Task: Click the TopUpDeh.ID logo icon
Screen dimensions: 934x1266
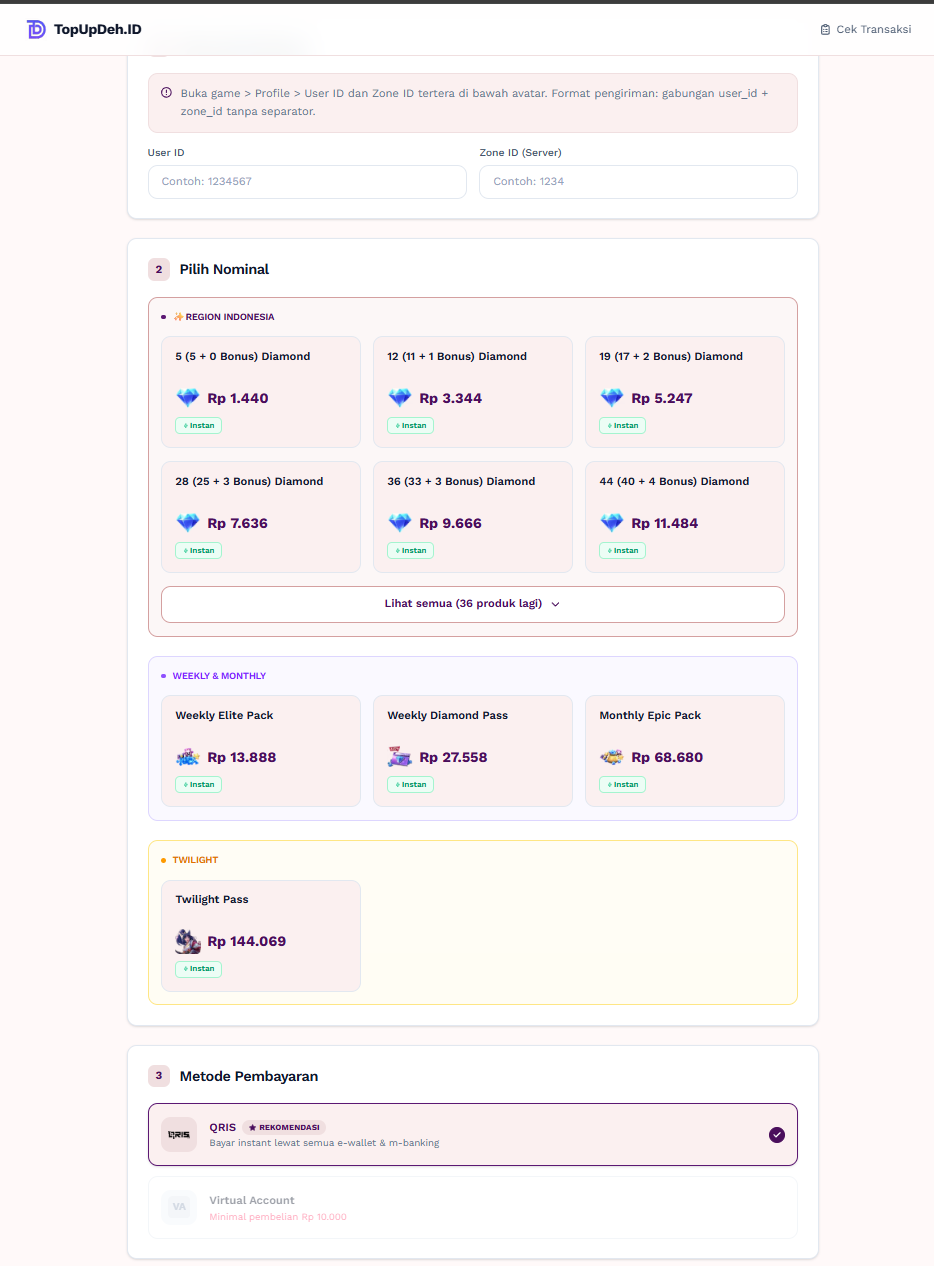Action: [x=36, y=30]
